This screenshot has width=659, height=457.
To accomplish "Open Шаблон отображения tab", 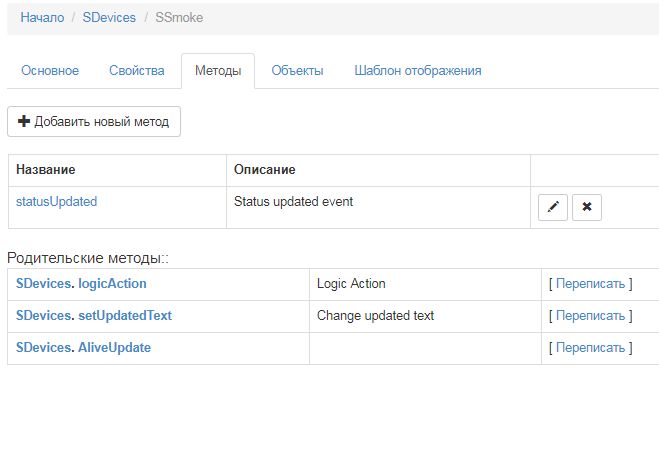I will click(418, 71).
